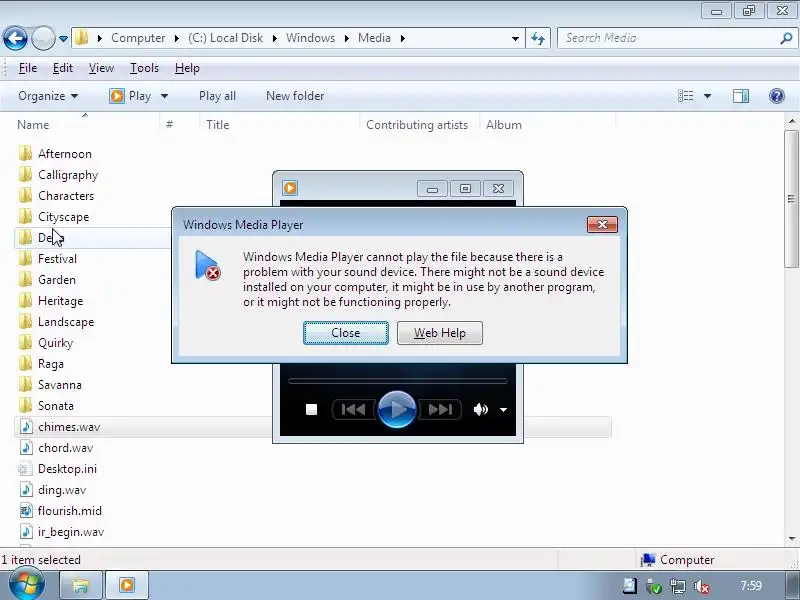Expand the Computer breadcrumb arrow
The height and width of the screenshot is (600, 800).
[x=176, y=38]
